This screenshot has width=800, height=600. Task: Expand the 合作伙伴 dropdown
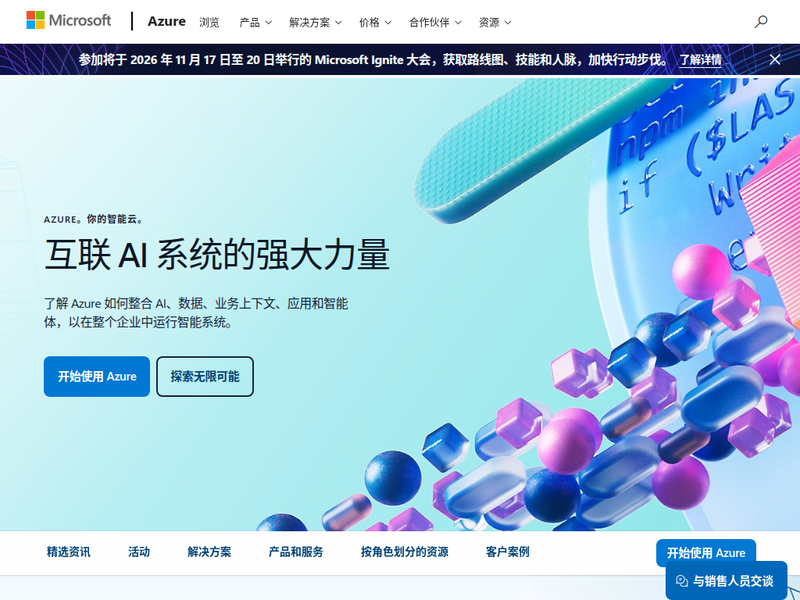pyautogui.click(x=435, y=22)
